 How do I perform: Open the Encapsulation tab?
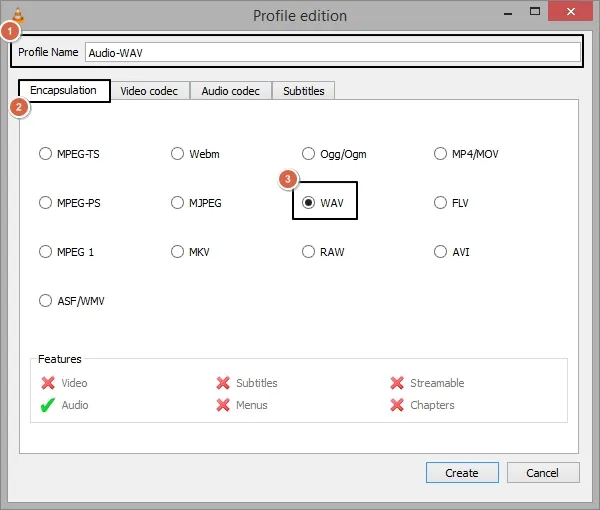pyautogui.click(x=64, y=90)
